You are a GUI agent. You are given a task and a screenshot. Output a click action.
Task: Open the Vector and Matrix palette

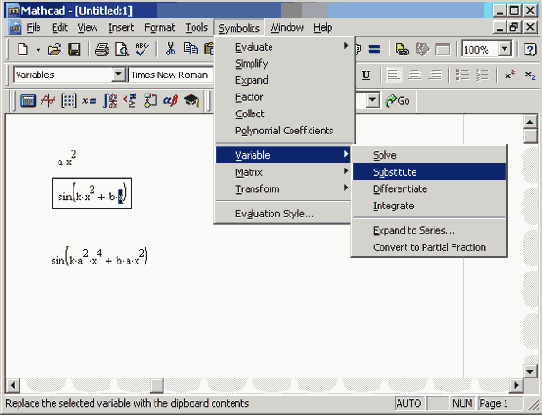68,101
